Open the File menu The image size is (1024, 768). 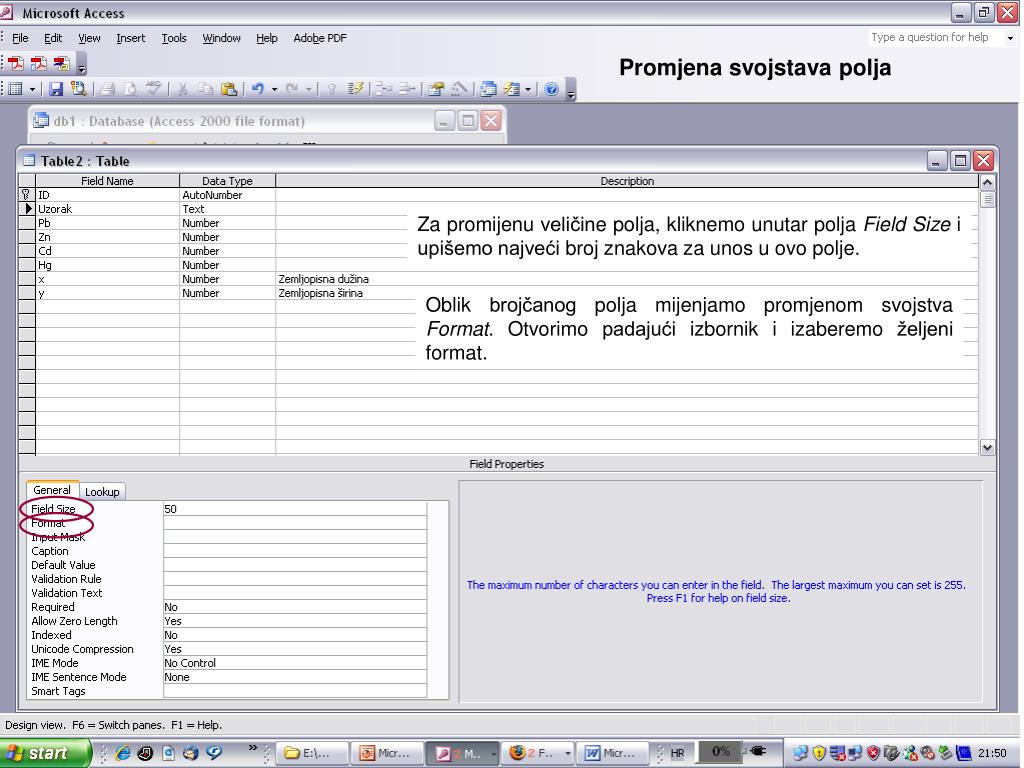tap(20, 38)
